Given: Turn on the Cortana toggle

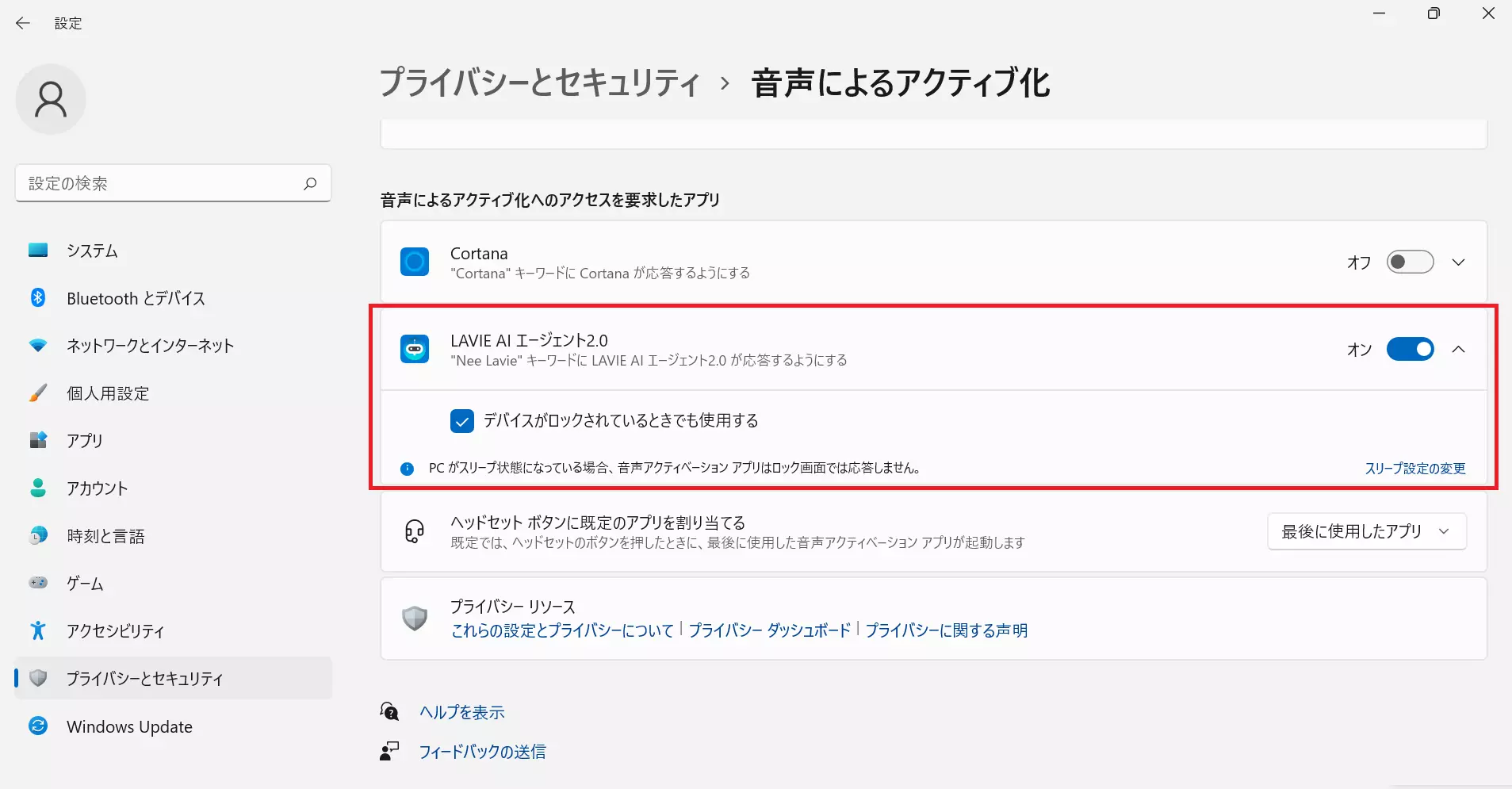Looking at the screenshot, I should coord(1410,262).
